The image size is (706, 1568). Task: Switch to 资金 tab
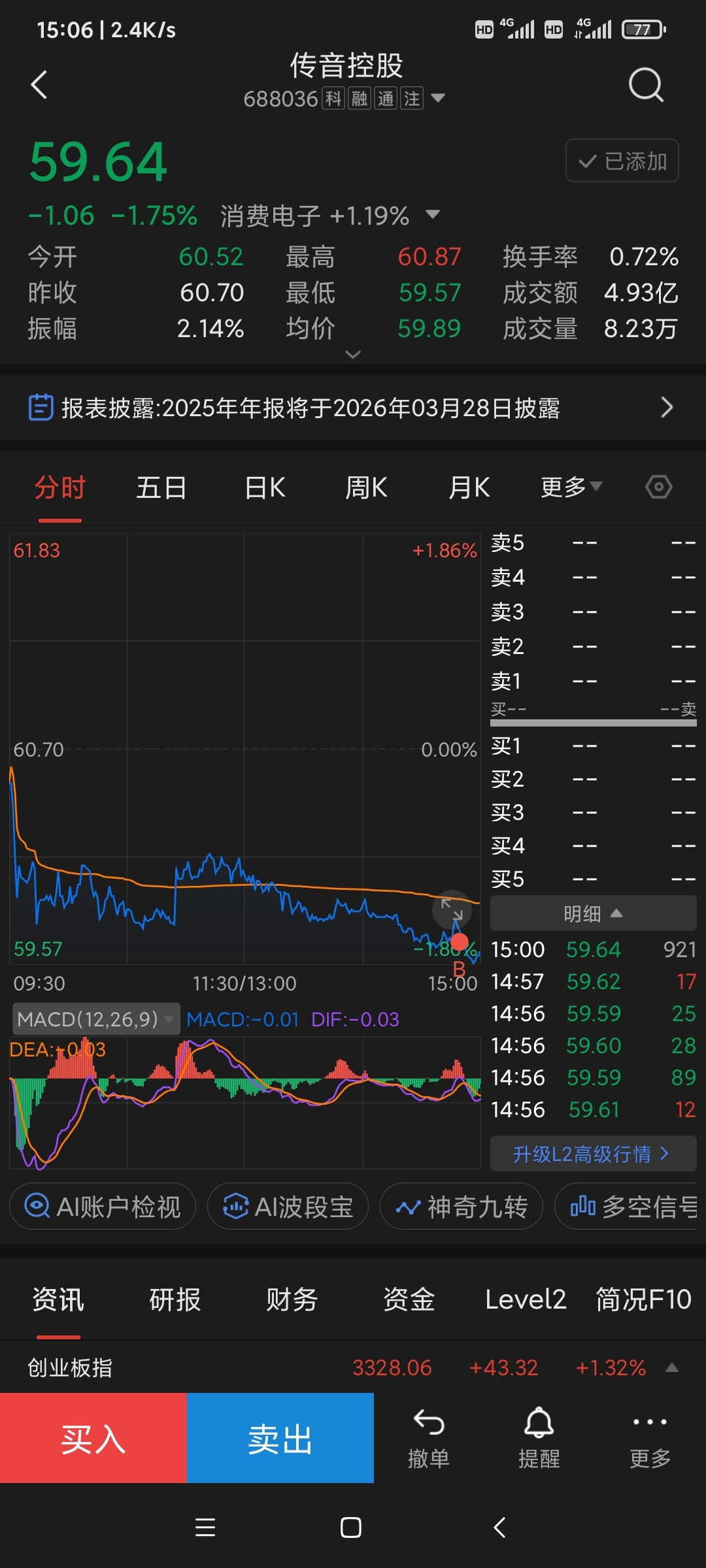[409, 1299]
